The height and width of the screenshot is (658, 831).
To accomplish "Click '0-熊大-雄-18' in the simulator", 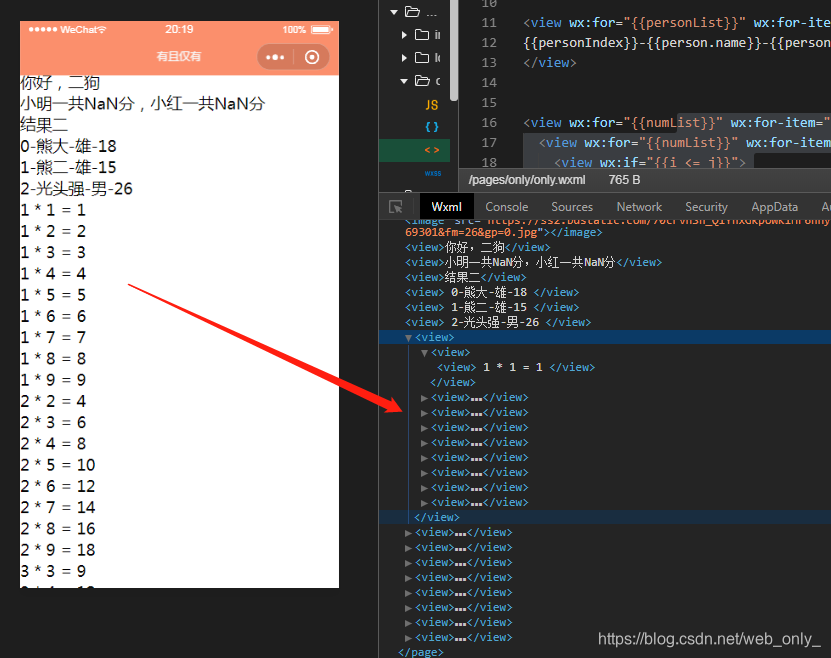I will pyautogui.click(x=68, y=146).
